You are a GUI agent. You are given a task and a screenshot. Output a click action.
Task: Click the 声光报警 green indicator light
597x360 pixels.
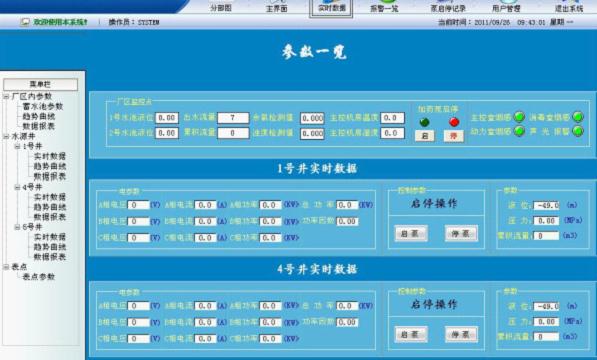(x=578, y=131)
